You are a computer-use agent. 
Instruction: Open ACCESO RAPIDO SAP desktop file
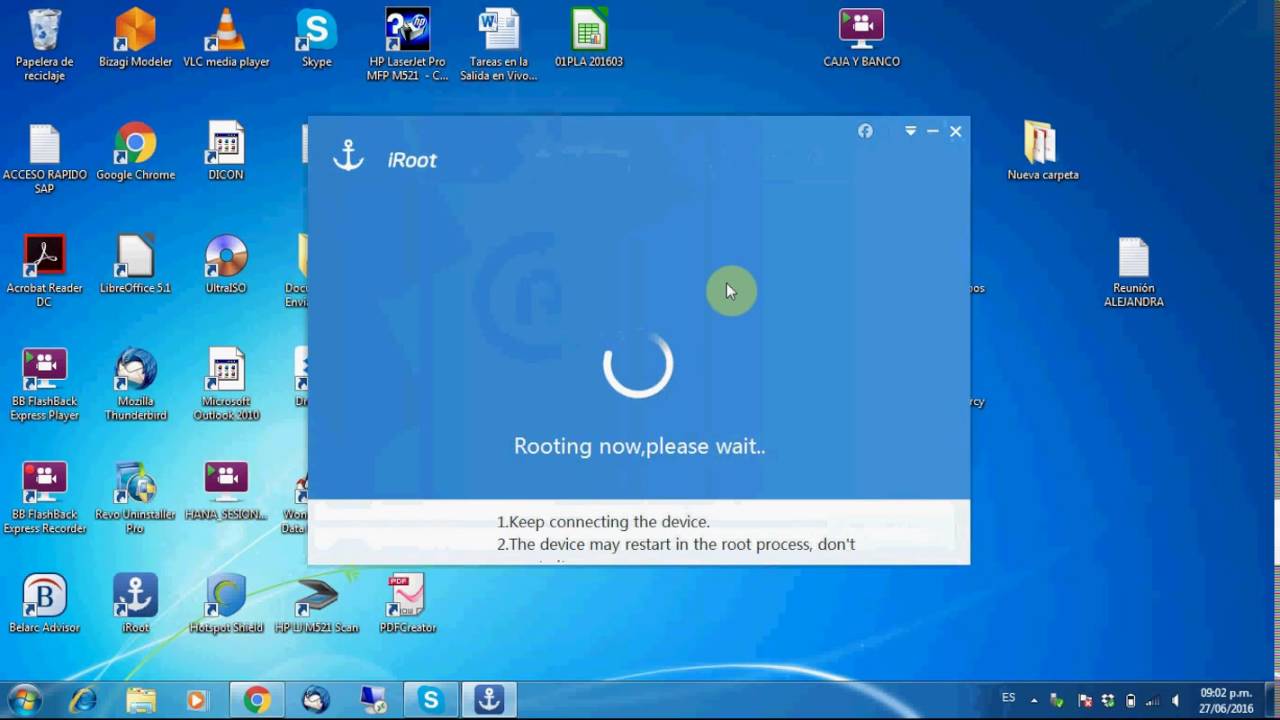pyautogui.click(x=44, y=158)
